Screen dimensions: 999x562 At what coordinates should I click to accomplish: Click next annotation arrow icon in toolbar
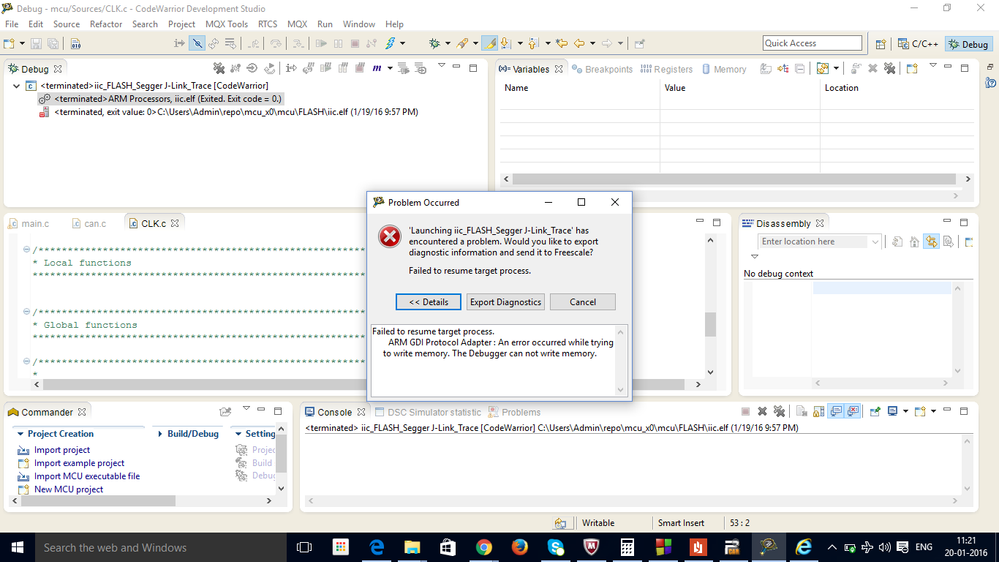tap(505, 43)
